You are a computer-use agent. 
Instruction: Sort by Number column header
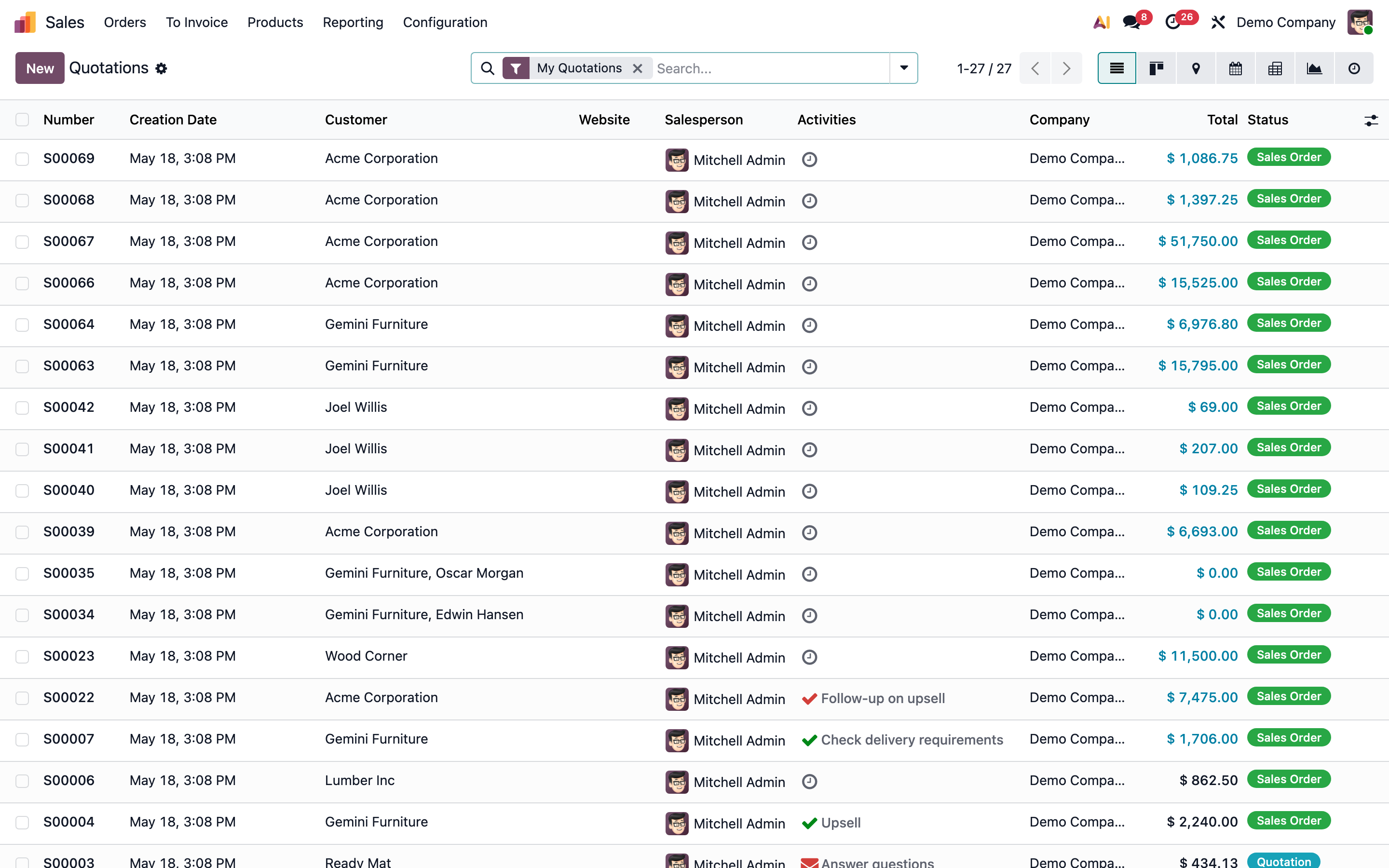click(69, 120)
